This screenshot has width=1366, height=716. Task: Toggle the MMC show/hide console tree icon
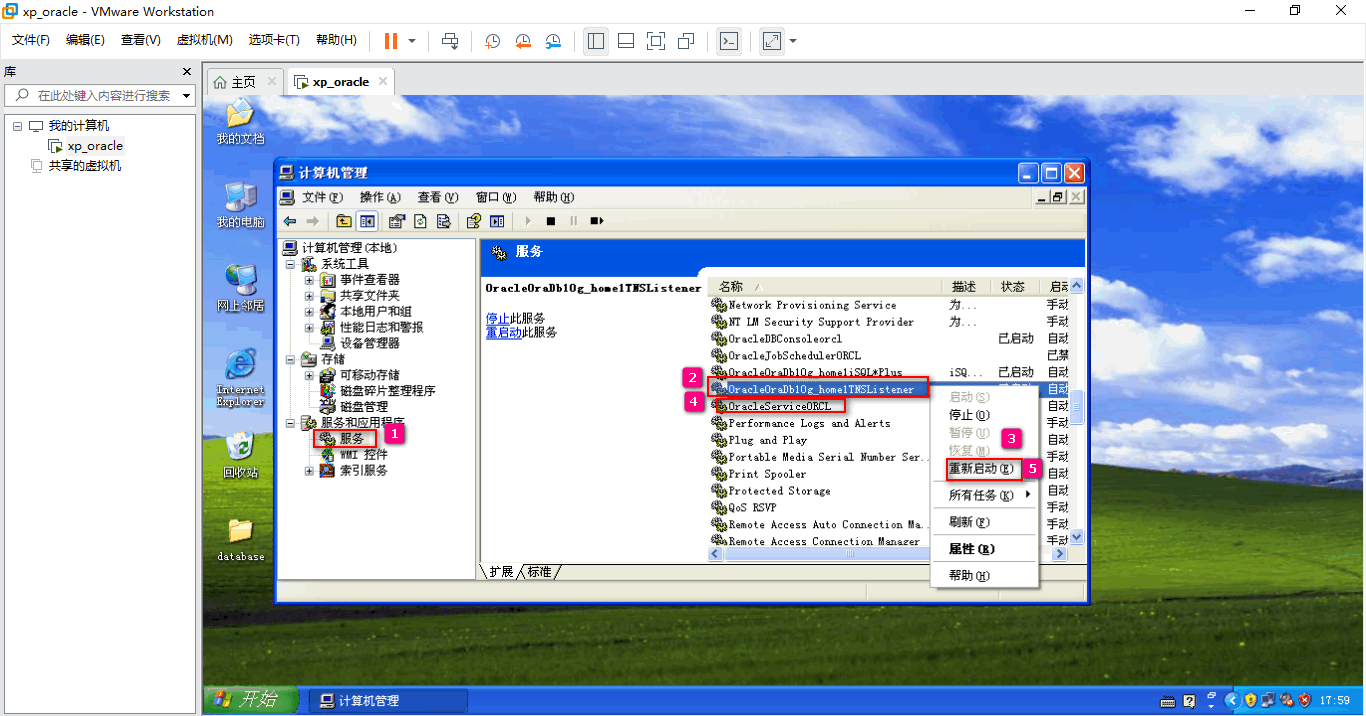[367, 221]
